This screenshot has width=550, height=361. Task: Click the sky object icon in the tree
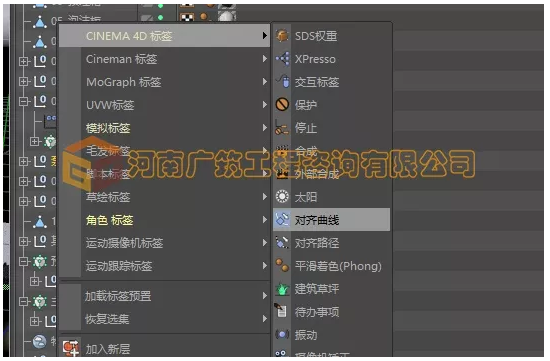(x=40, y=342)
